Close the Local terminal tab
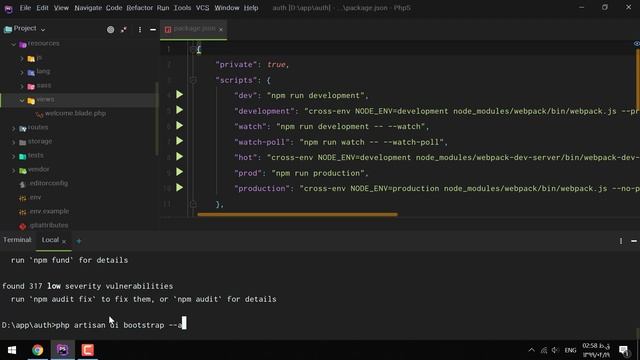This screenshot has height=360, width=640. (x=64, y=241)
